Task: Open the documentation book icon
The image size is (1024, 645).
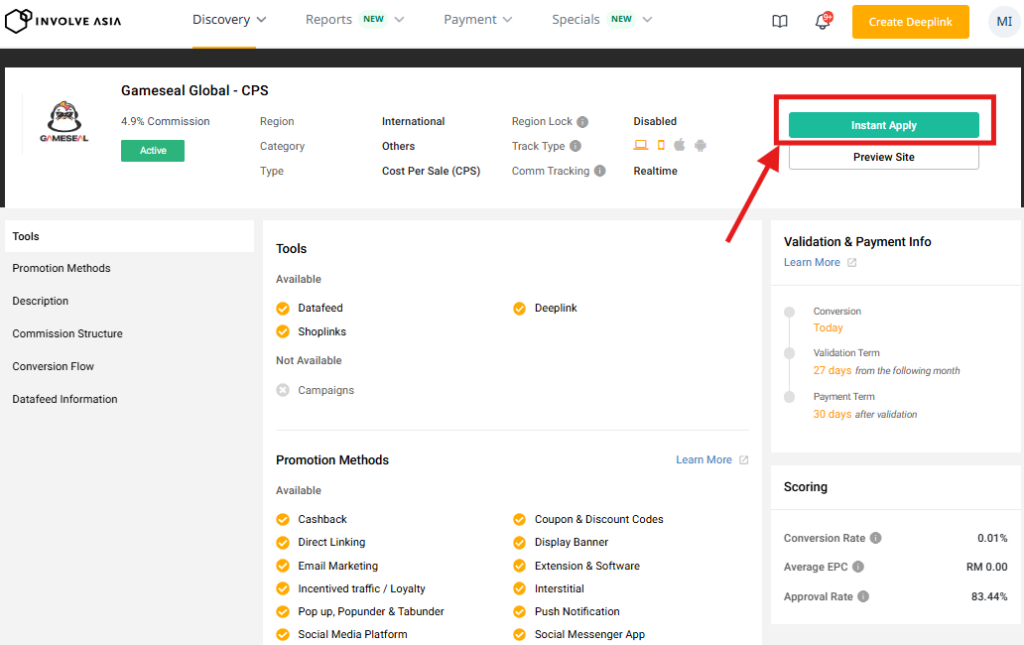Action: [780, 21]
